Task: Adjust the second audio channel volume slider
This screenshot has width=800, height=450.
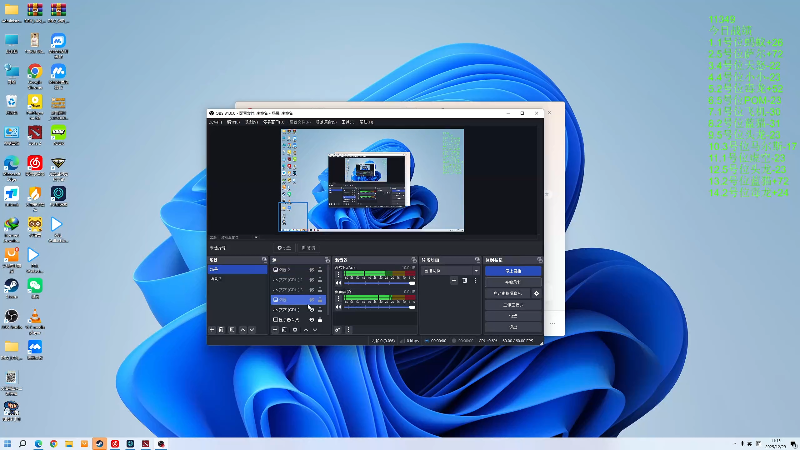Action: [x=380, y=307]
